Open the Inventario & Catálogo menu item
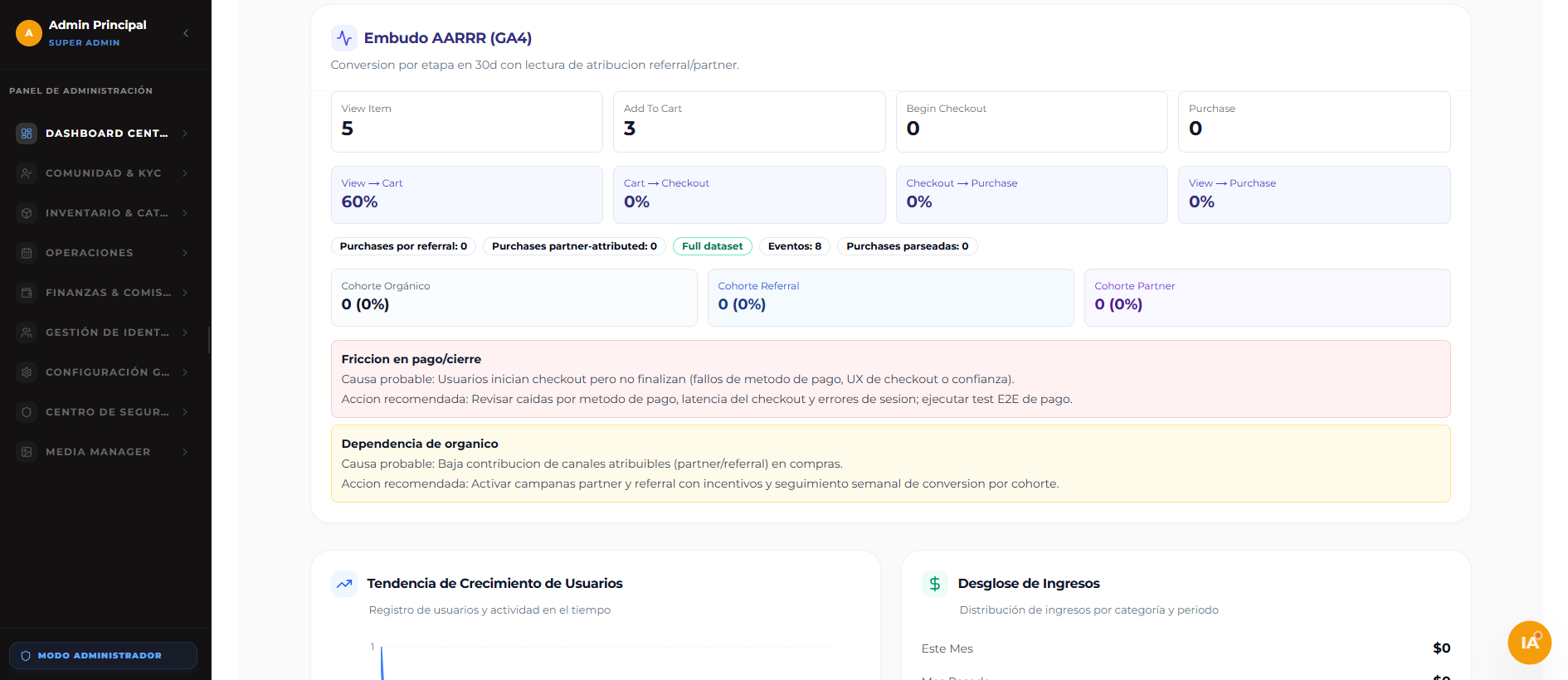Screen dimensions: 1568x680 pyautogui.click(x=104, y=213)
